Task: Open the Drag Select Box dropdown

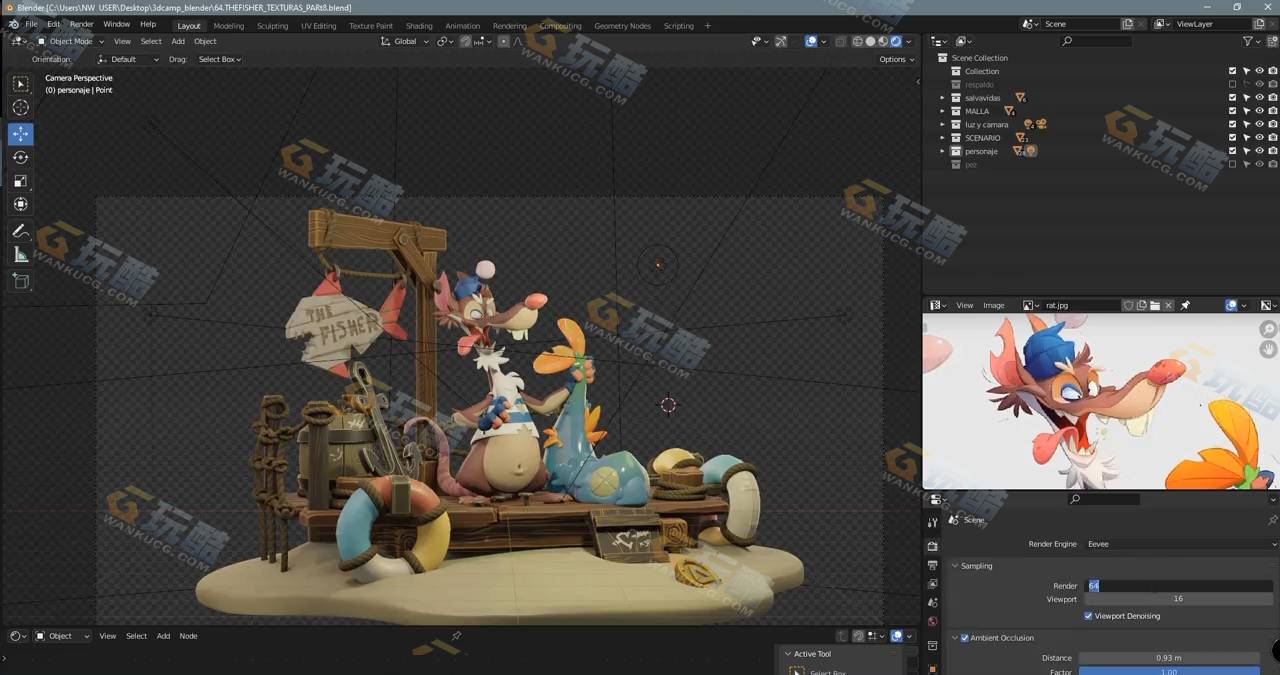Action: click(x=219, y=60)
